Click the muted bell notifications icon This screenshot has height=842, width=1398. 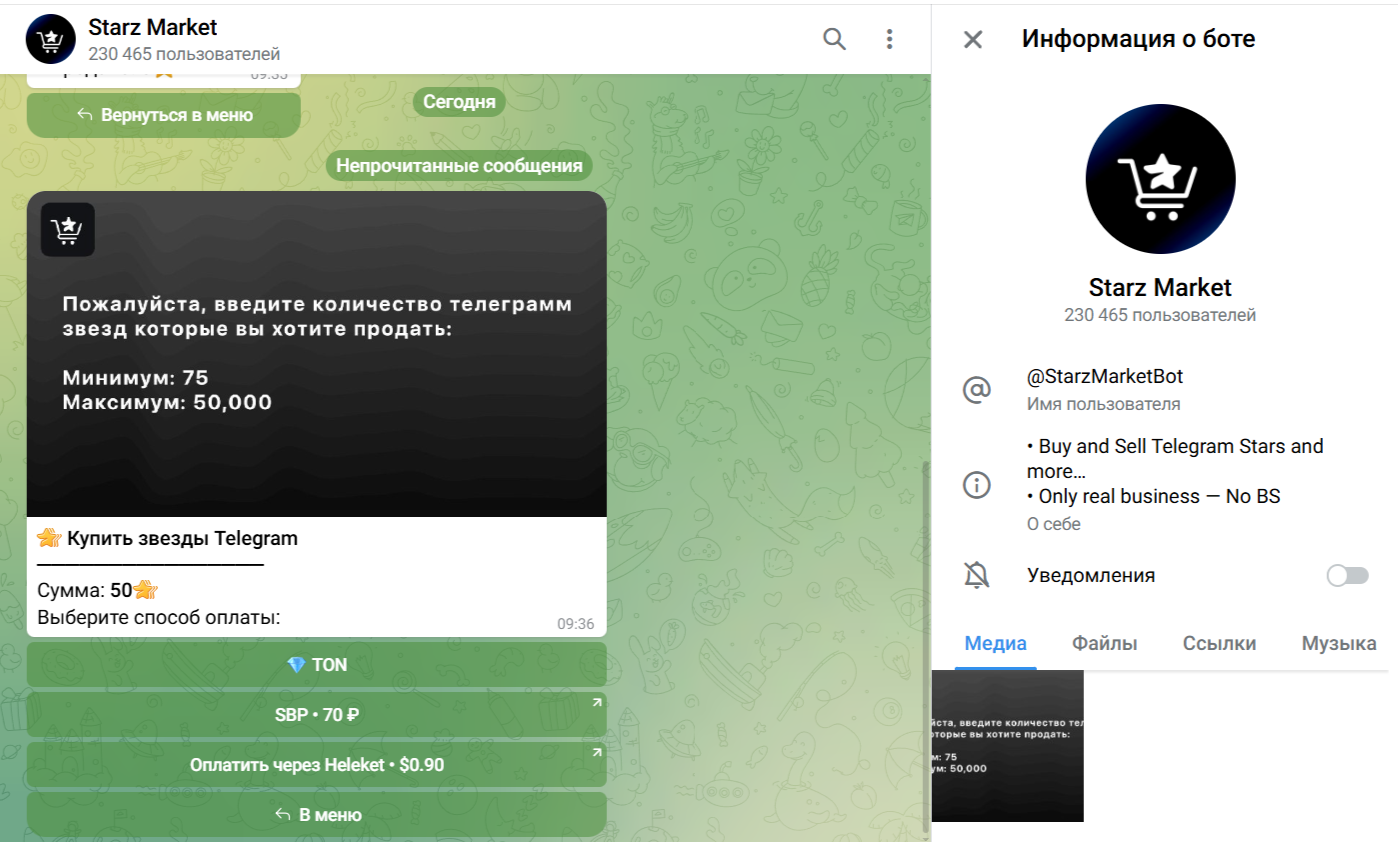(976, 575)
